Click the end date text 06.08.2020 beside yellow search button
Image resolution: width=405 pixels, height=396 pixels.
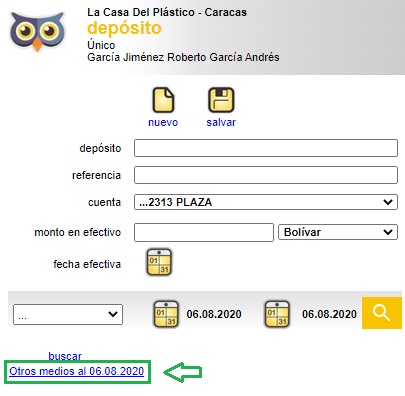(x=329, y=314)
